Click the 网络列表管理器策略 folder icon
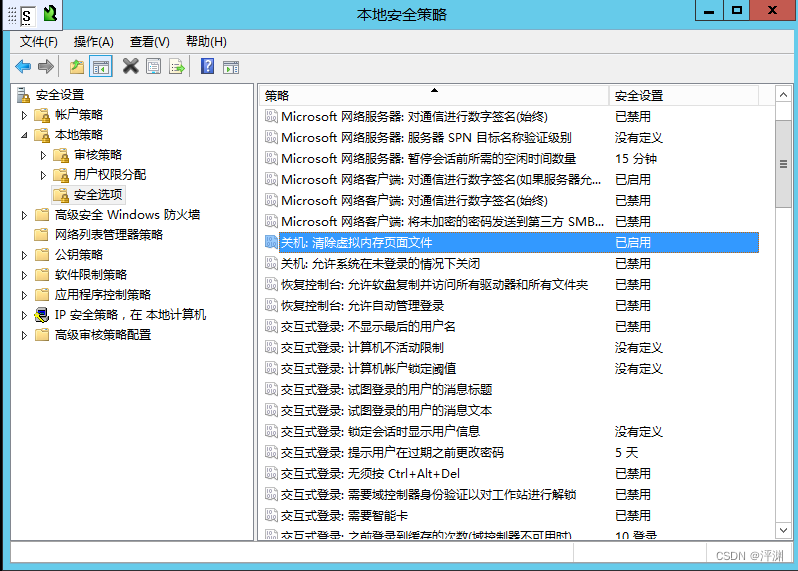This screenshot has width=798, height=571. [x=42, y=235]
